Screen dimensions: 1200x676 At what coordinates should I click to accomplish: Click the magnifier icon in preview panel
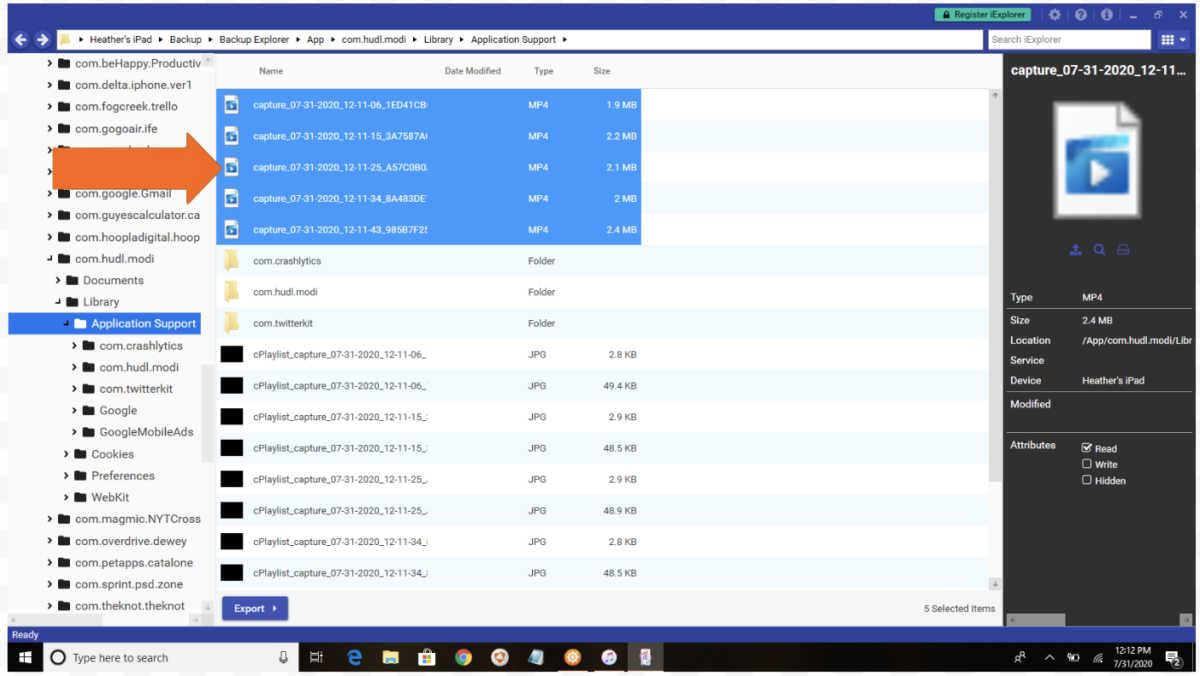(1099, 250)
